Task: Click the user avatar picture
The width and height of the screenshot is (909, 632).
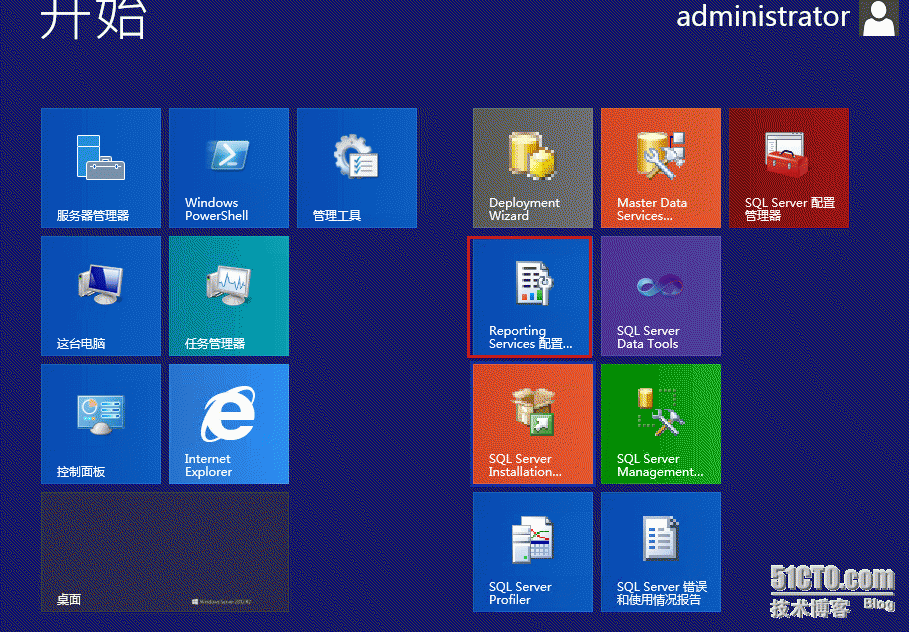Action: click(879, 18)
